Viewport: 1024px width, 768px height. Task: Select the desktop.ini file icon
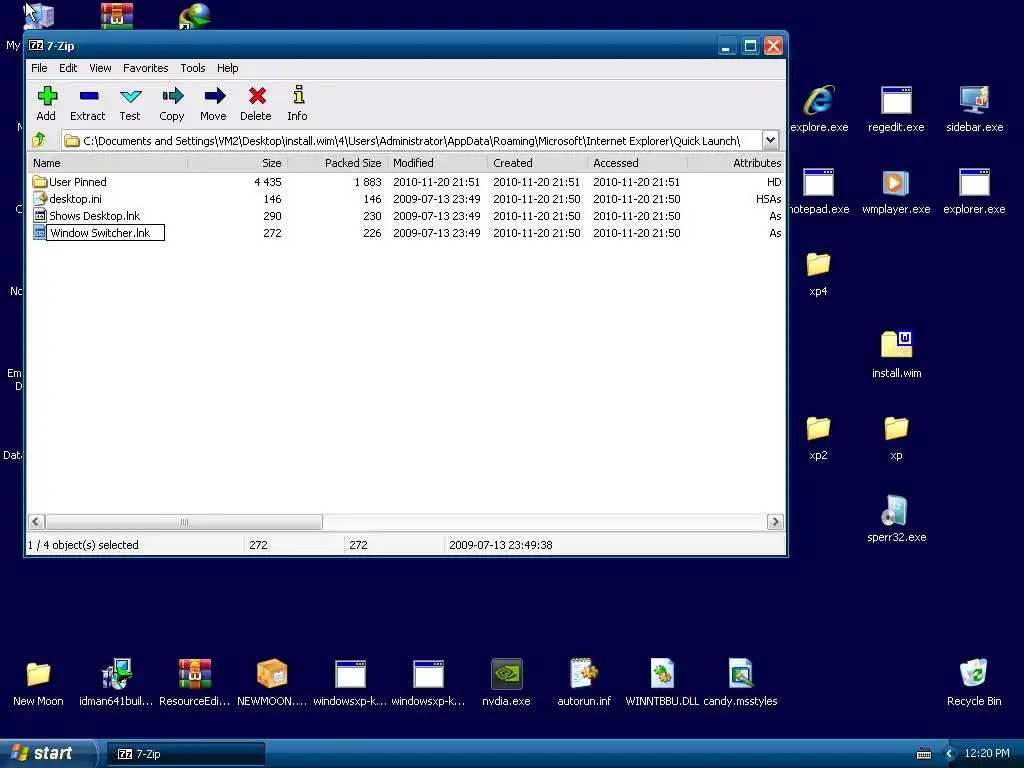[x=39, y=199]
